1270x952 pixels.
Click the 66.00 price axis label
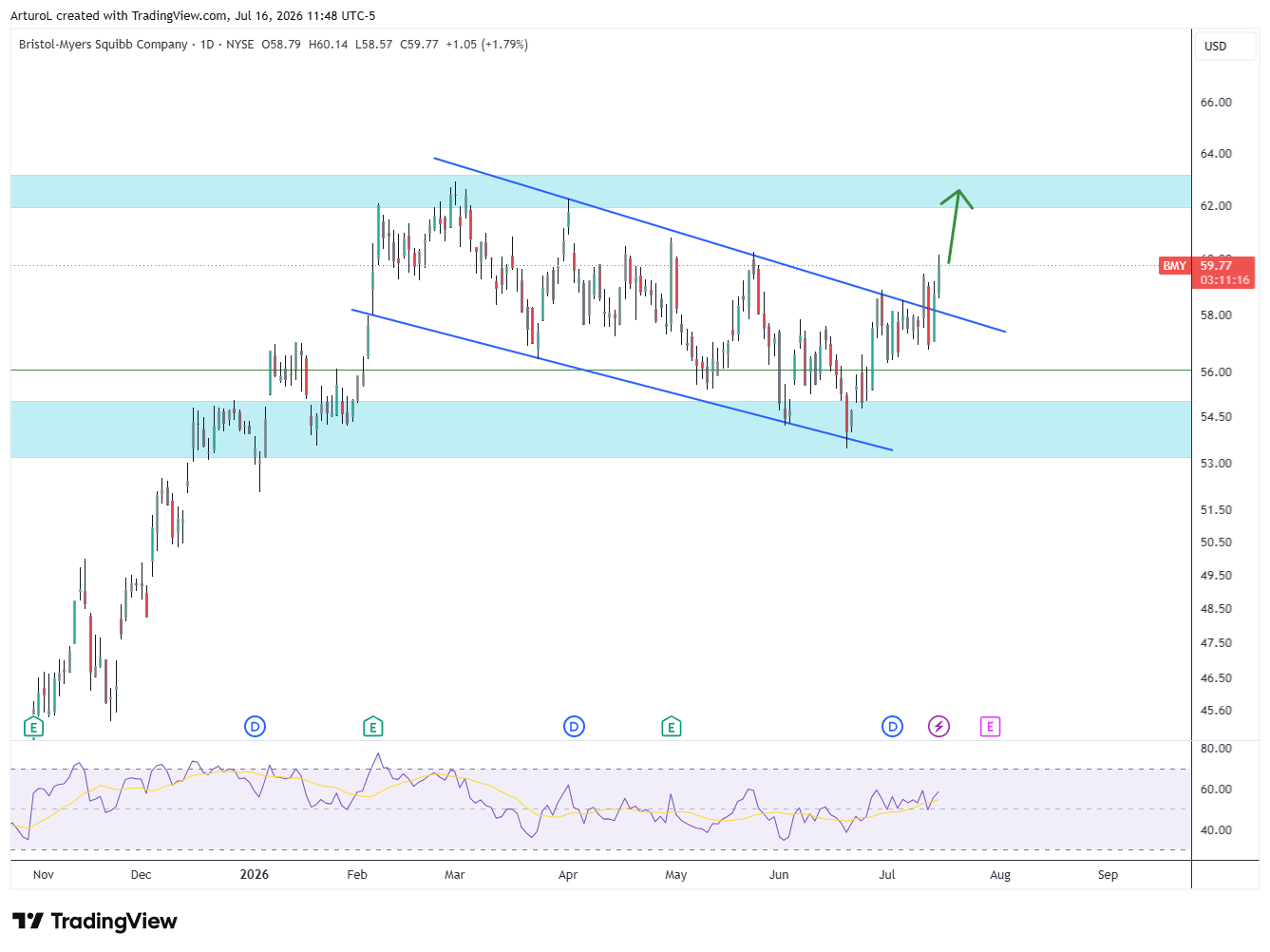1216,102
